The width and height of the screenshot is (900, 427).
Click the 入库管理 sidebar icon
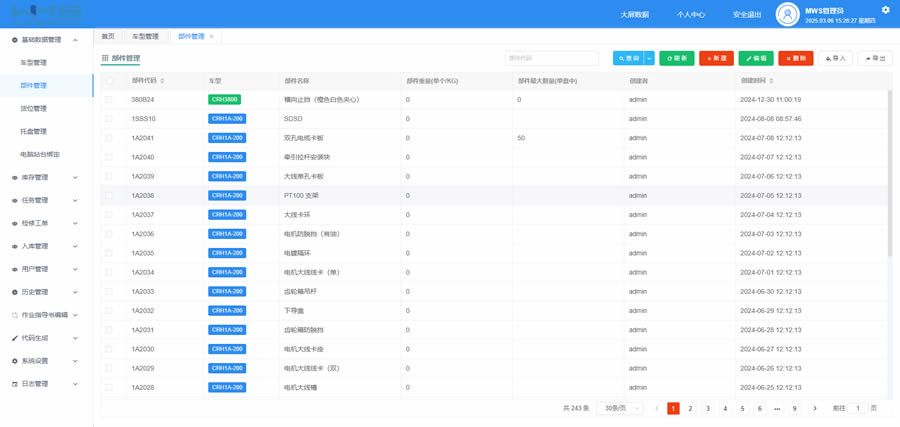15,246
